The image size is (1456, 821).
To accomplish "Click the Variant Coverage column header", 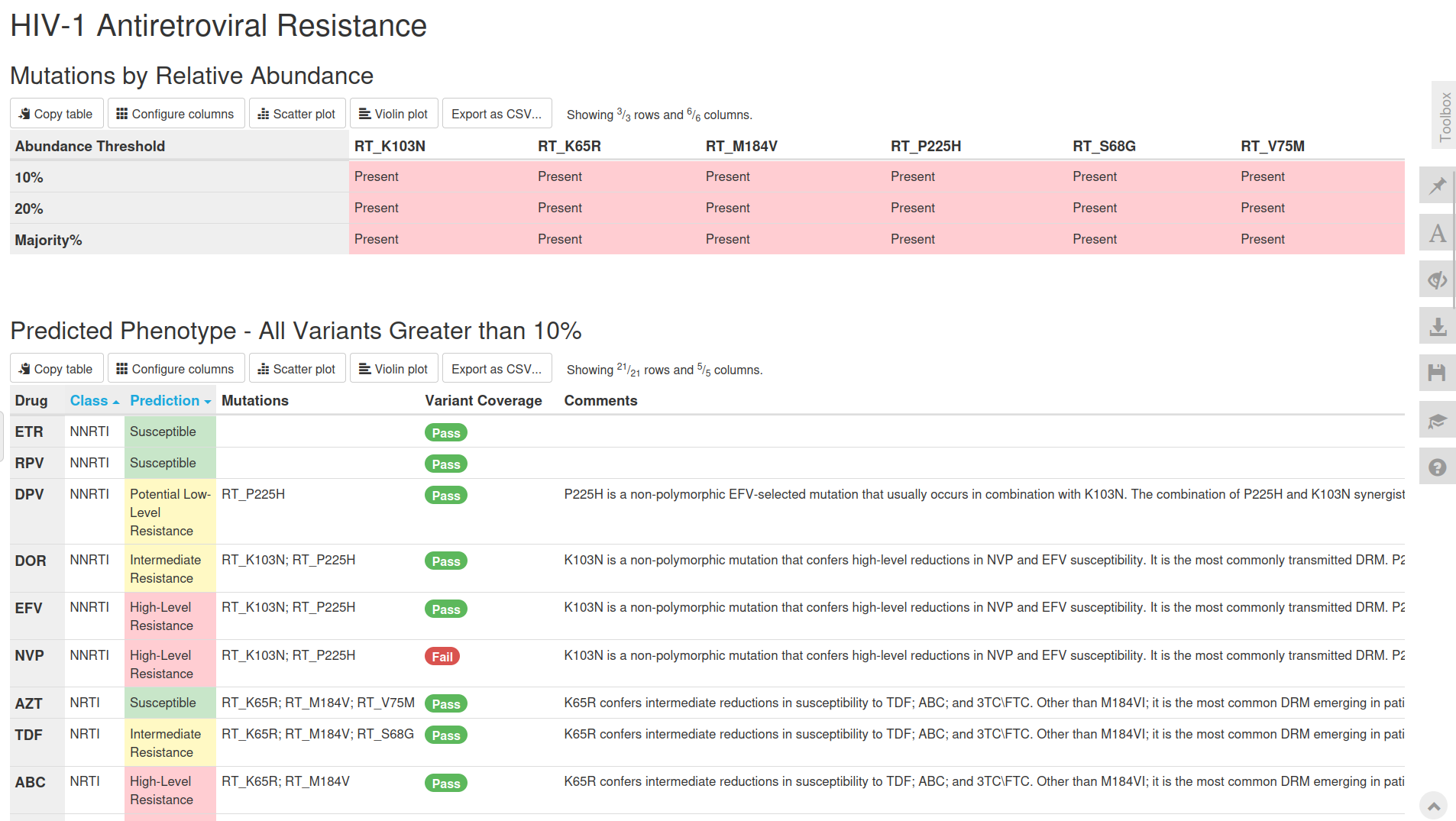I will (484, 401).
